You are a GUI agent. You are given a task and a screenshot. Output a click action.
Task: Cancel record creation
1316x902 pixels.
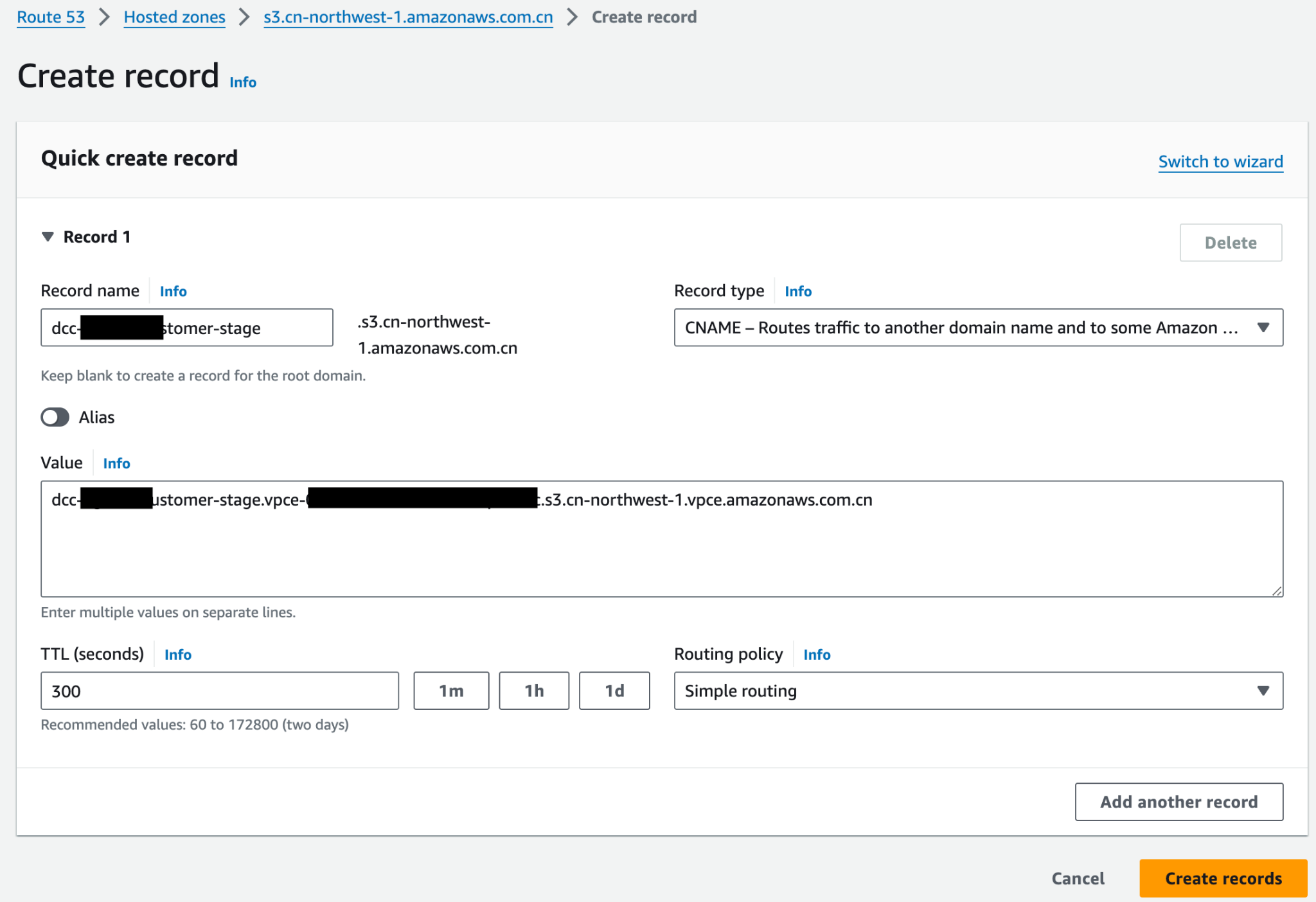tap(1078, 878)
